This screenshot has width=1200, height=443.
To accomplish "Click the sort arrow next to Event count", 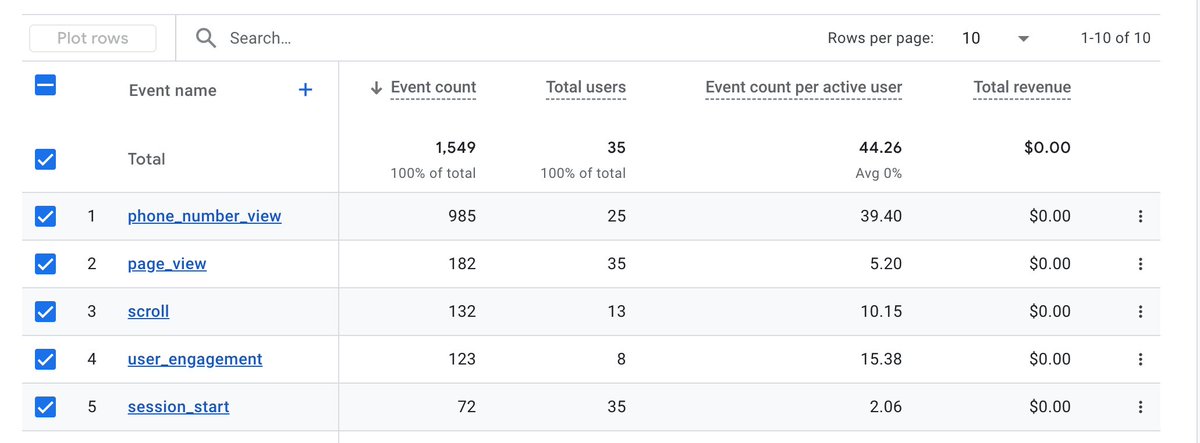I will [x=376, y=88].
